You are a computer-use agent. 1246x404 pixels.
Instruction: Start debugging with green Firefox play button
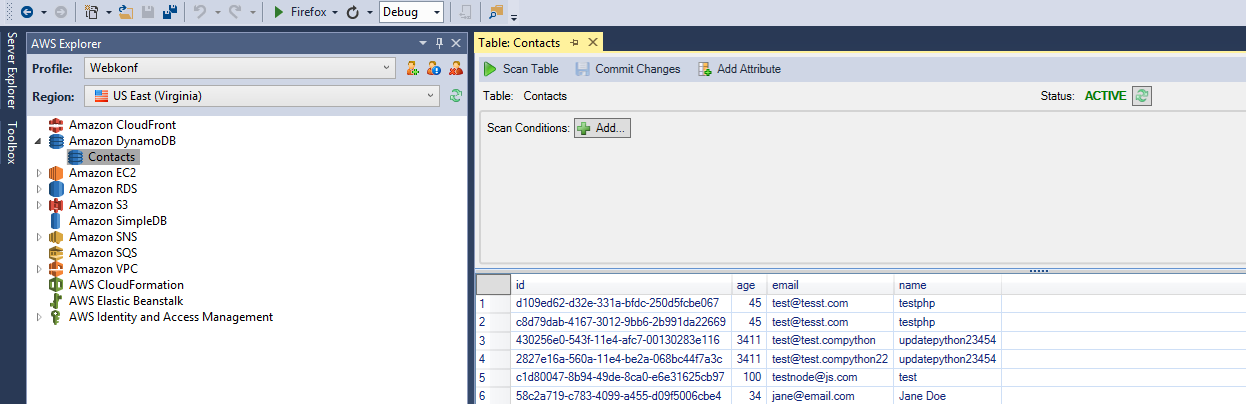279,12
